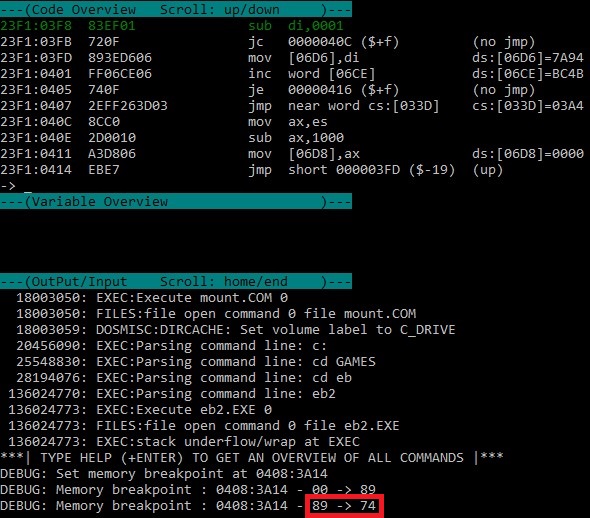Click the highlighted 89 -> 74 value
This screenshot has height=518, width=590.
(x=344, y=506)
